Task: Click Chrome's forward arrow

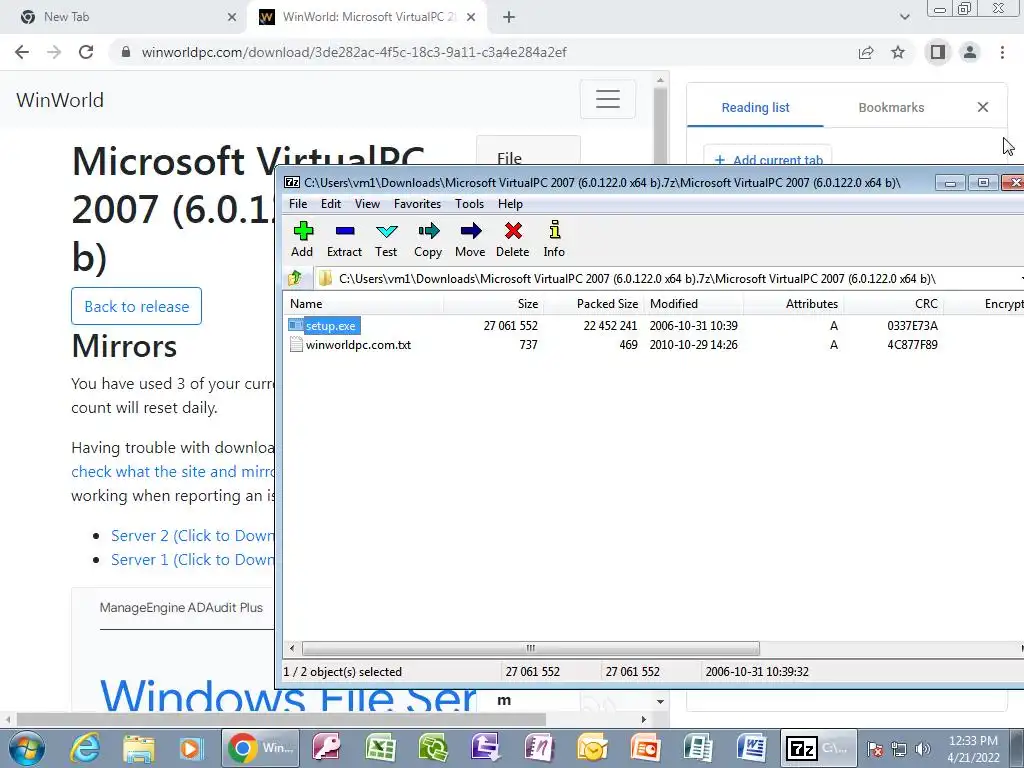Action: point(54,52)
